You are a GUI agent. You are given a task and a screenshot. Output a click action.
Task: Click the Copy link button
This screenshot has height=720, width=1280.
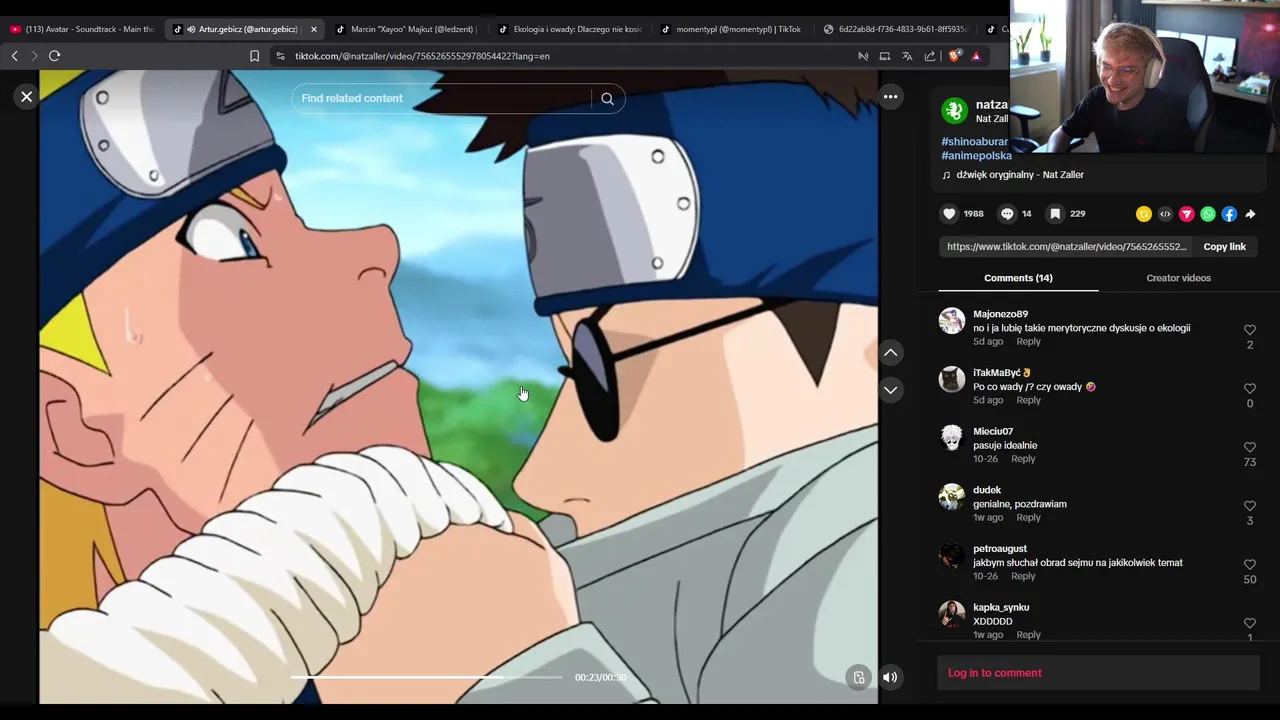[1224, 247]
